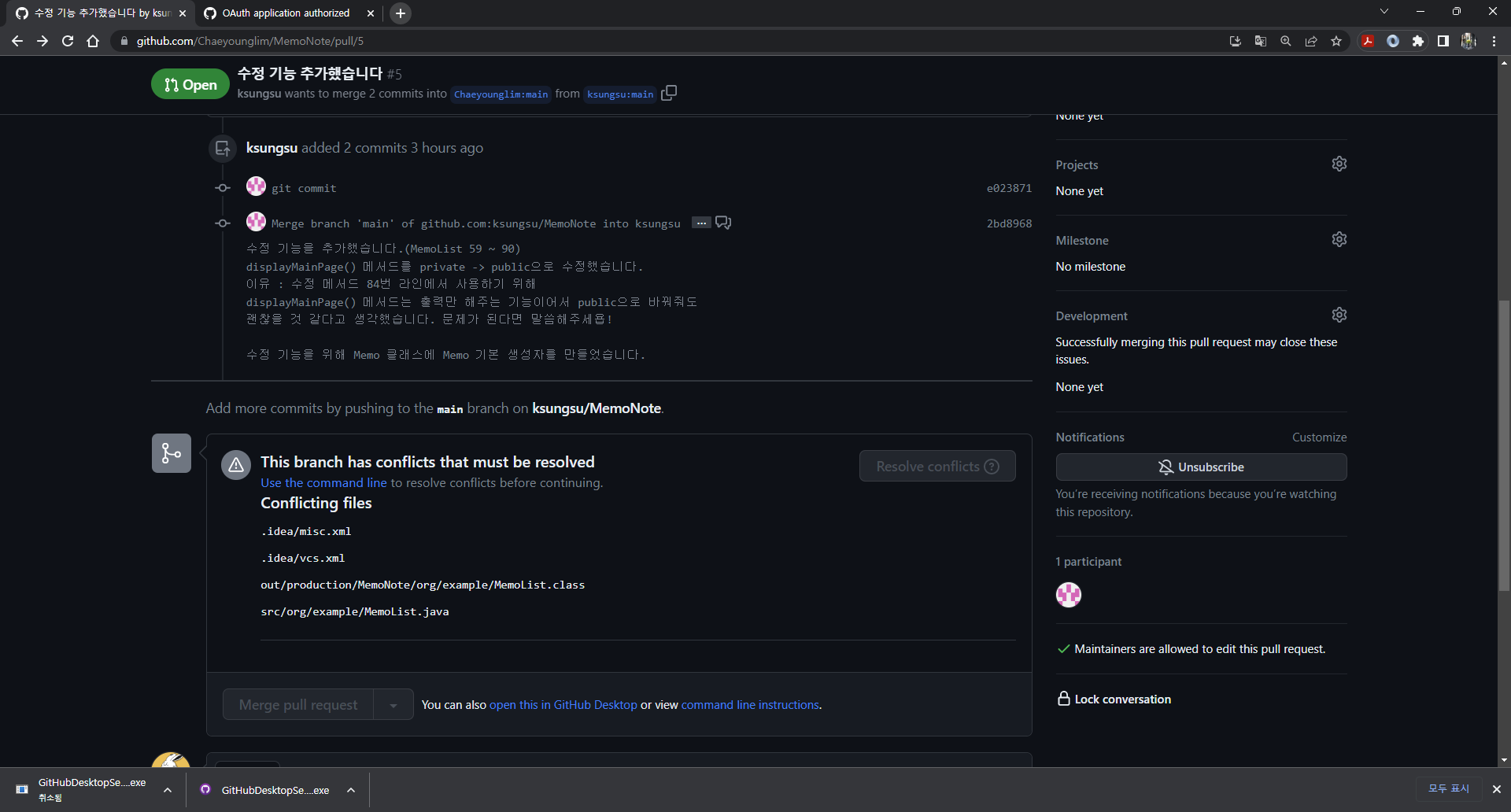Click Unsubscribe notifications button
This screenshot has width=1511, height=812.
click(1201, 467)
